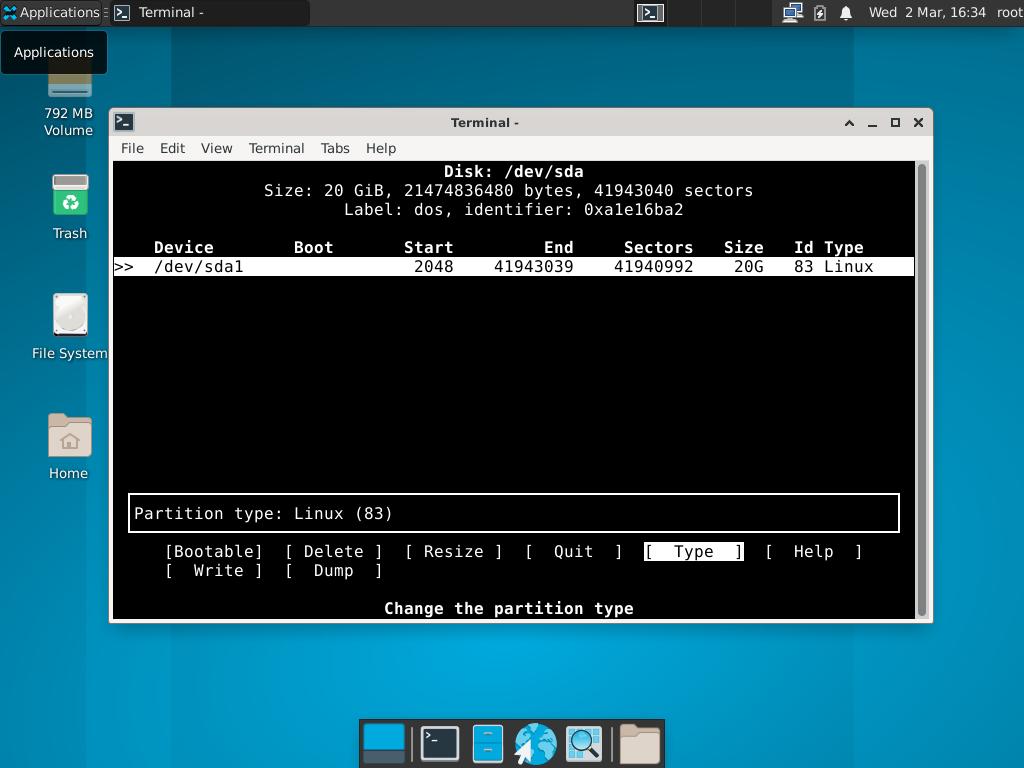
Task: Click the Delete option in cfdisk
Action: [x=334, y=552]
